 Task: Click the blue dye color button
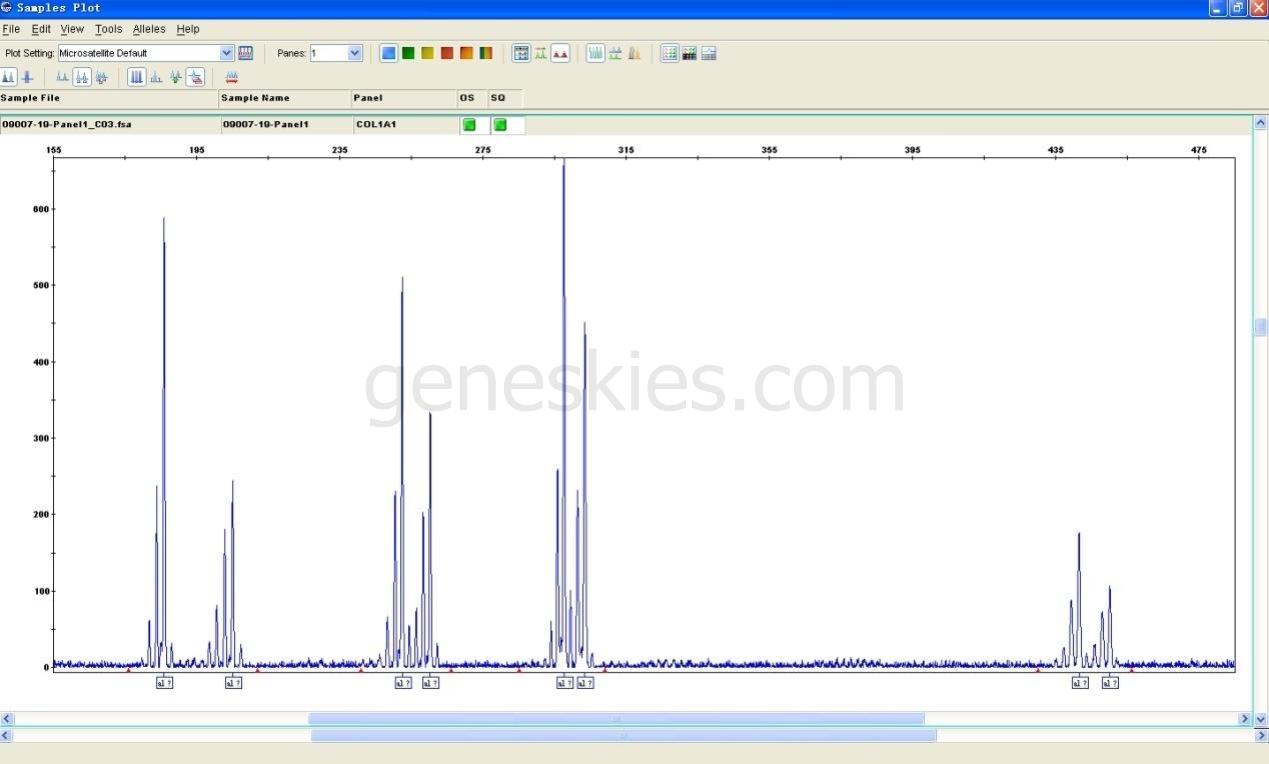(389, 53)
